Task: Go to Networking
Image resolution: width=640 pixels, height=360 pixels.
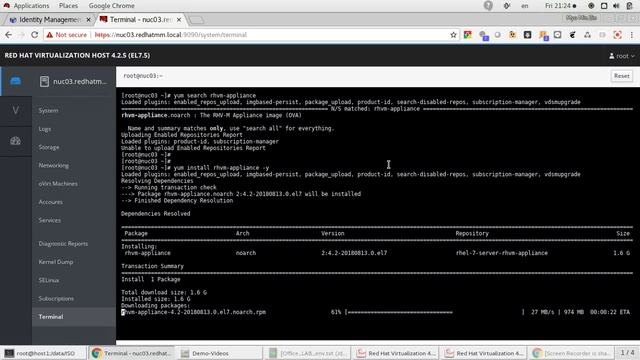Action: click(53, 166)
